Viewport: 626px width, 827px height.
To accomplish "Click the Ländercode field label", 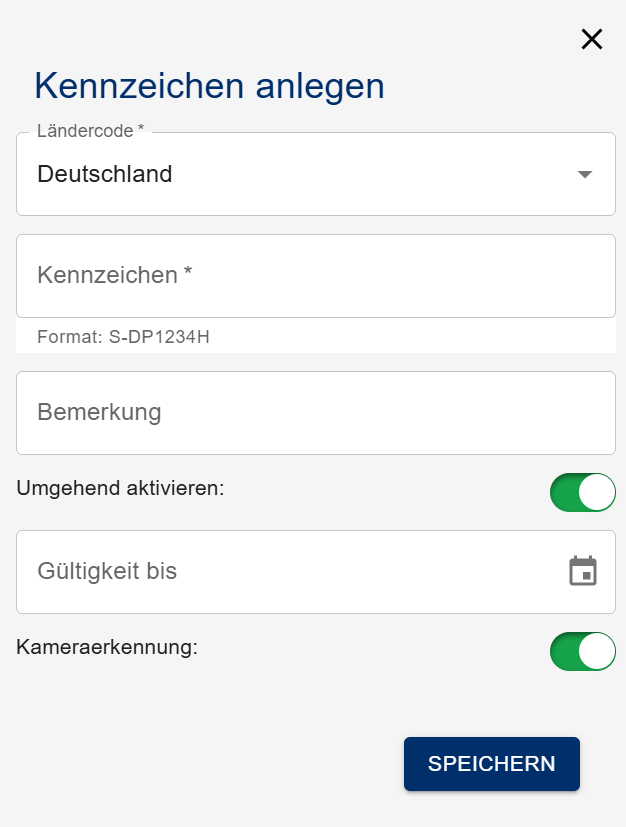I will click(90, 131).
